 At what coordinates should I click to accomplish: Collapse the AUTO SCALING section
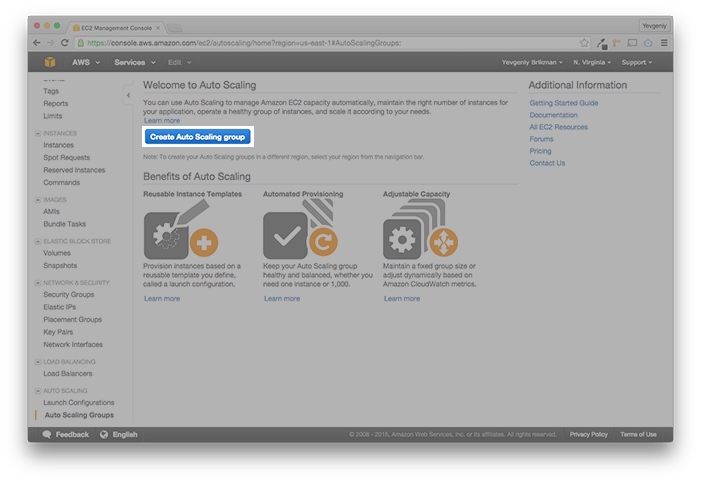coord(38,390)
